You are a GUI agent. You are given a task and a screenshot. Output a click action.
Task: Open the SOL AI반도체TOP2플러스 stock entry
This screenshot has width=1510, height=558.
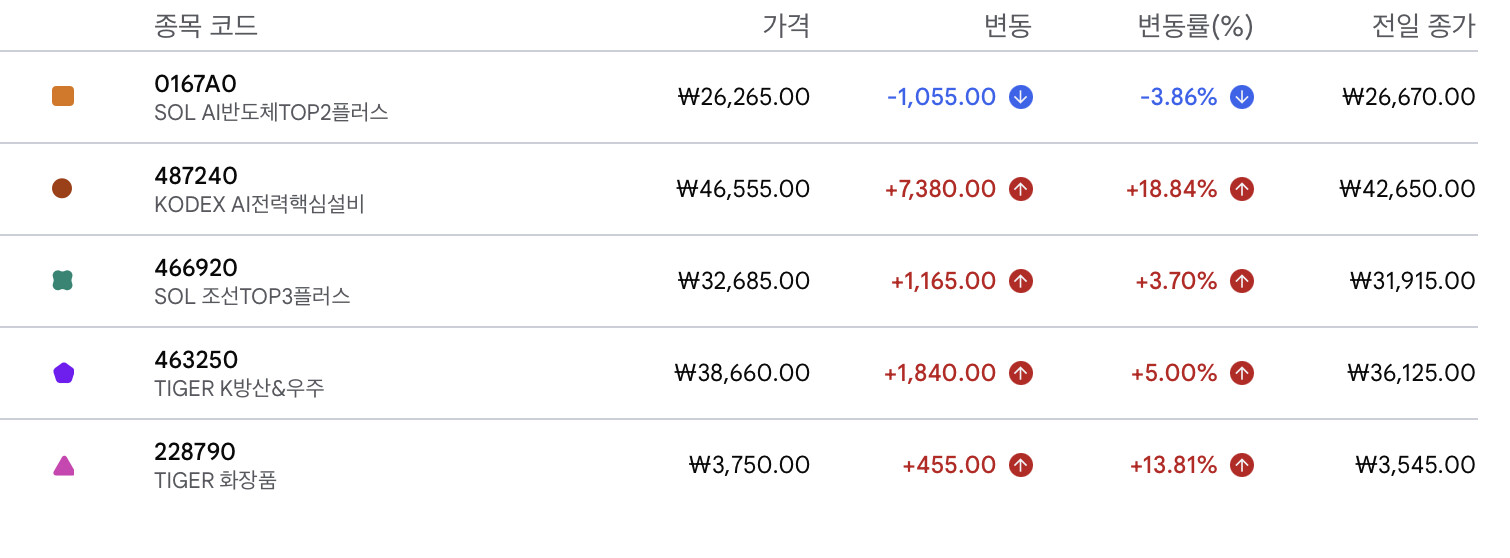271,113
